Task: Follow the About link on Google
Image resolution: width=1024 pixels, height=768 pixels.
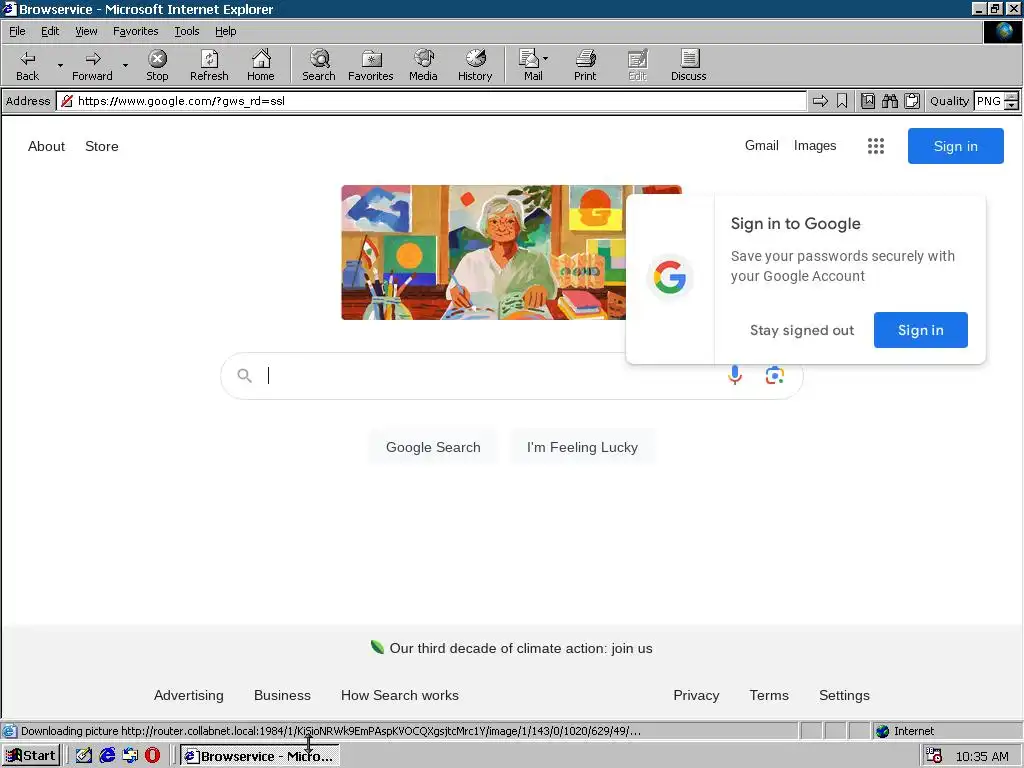Action: pos(46,146)
